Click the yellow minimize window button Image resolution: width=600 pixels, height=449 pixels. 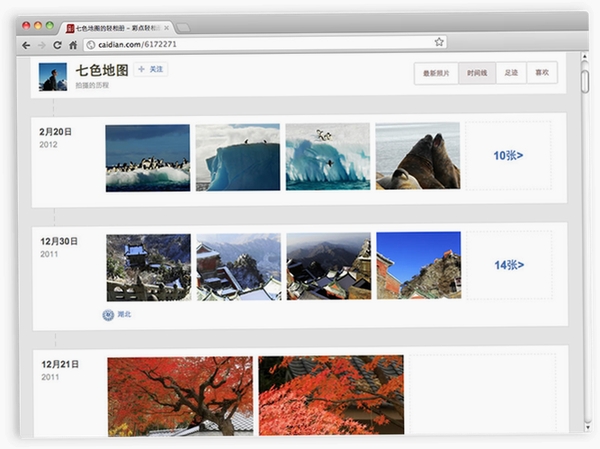(x=38, y=26)
